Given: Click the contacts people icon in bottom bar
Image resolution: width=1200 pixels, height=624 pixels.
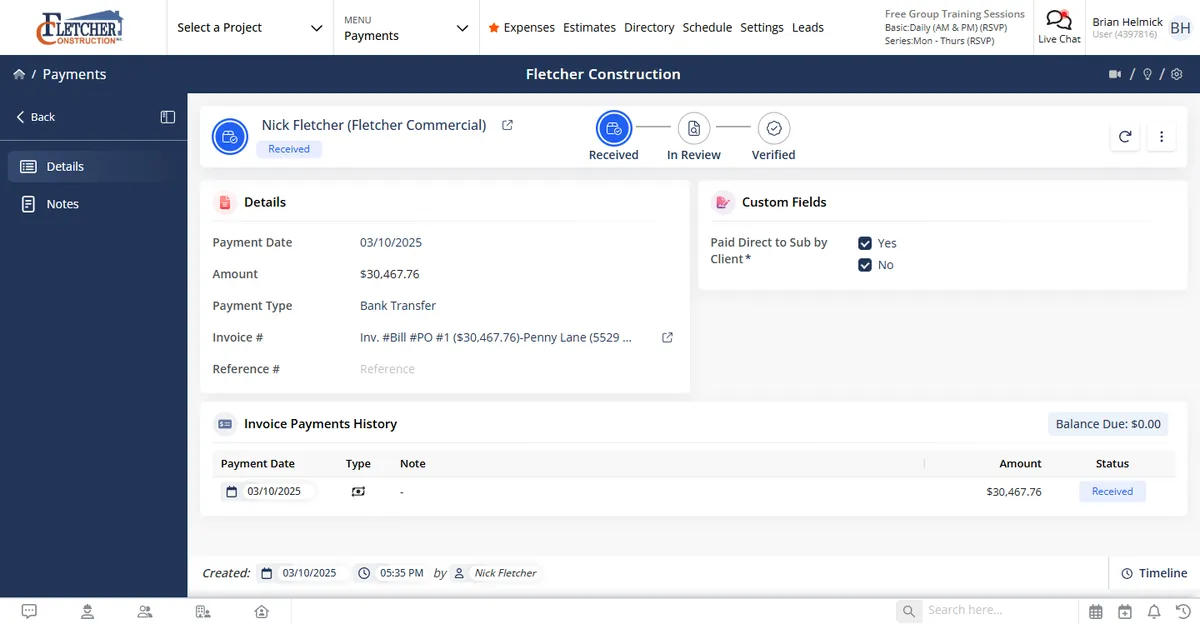Looking at the screenshot, I should pos(145,611).
